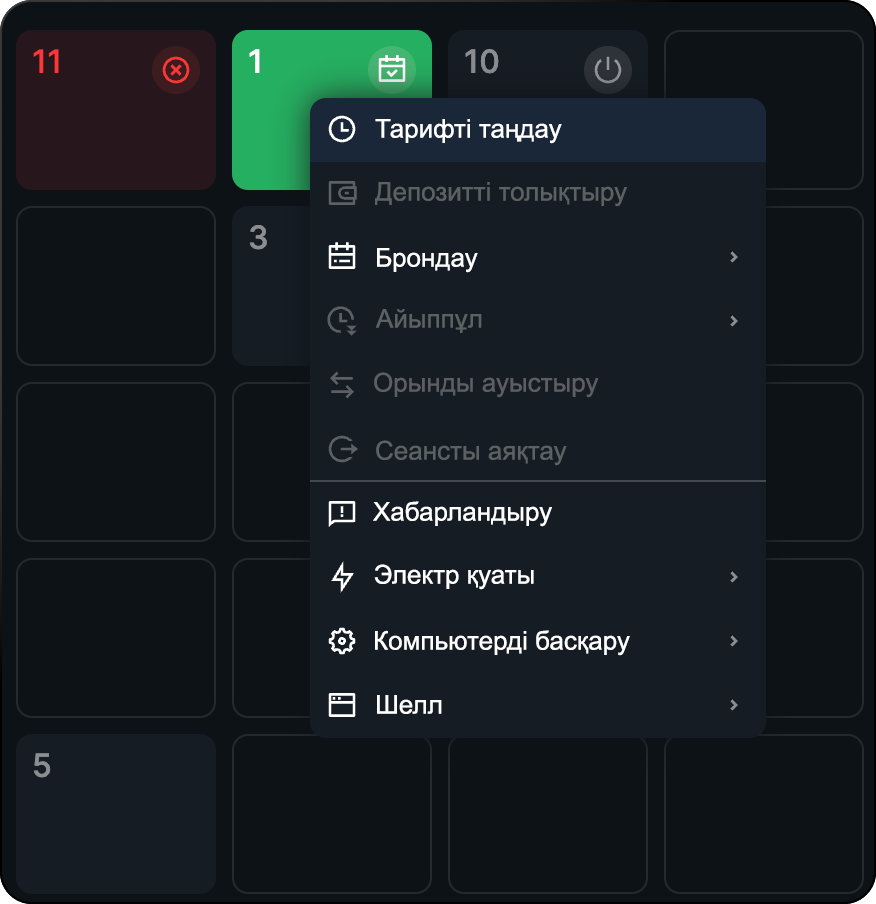
Task: Click the red X icon on computer 11
Action: (176, 70)
